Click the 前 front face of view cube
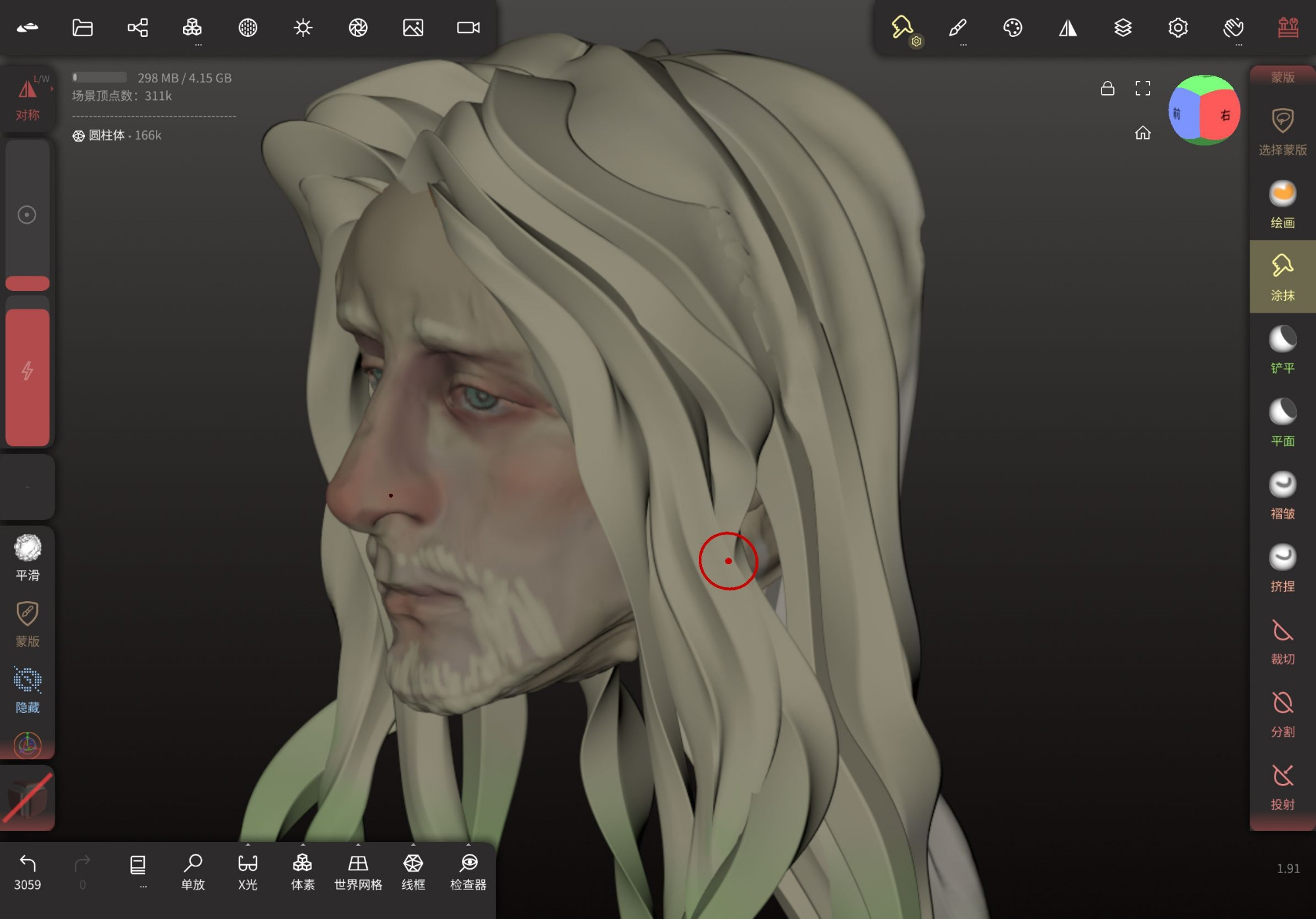Image resolution: width=1316 pixels, height=919 pixels. 1182,115
